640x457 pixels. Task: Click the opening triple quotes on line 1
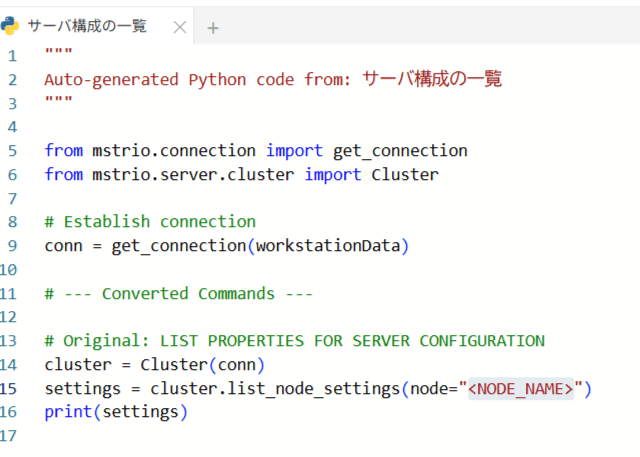click(59, 52)
